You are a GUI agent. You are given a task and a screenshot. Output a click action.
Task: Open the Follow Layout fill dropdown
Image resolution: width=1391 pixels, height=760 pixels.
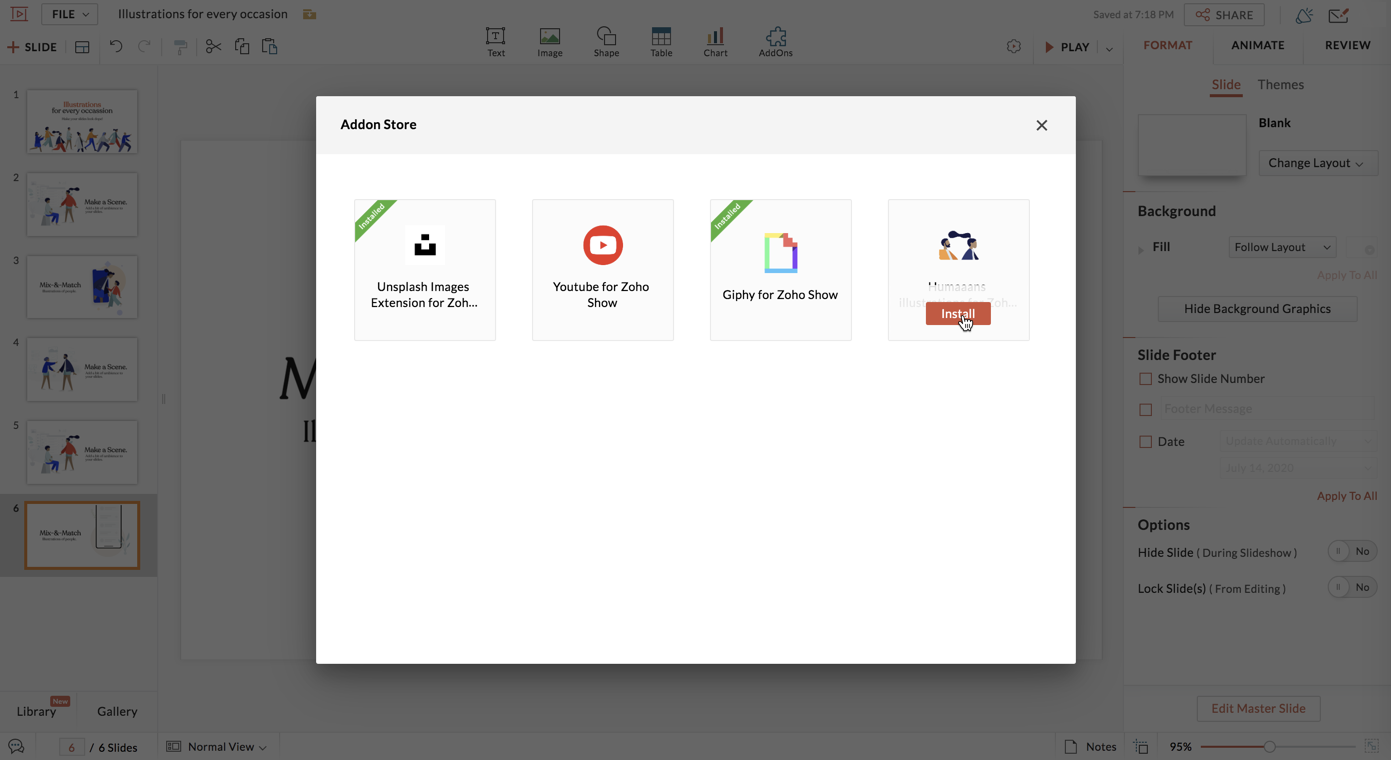(x=1282, y=247)
